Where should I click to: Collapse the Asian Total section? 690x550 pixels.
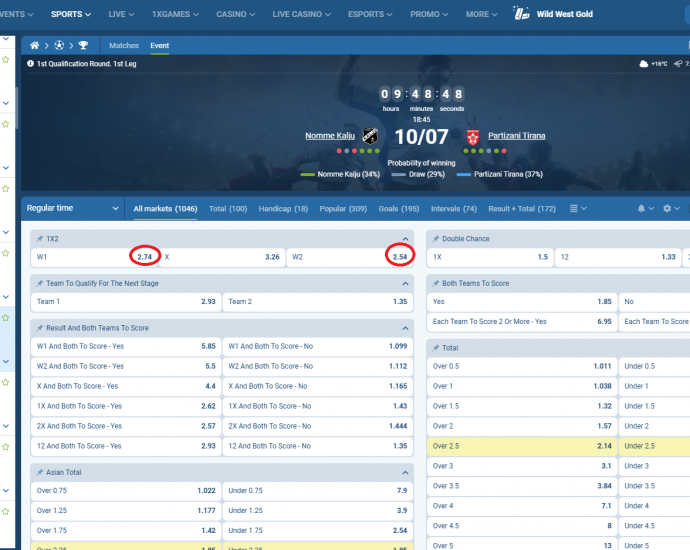[x=405, y=473]
